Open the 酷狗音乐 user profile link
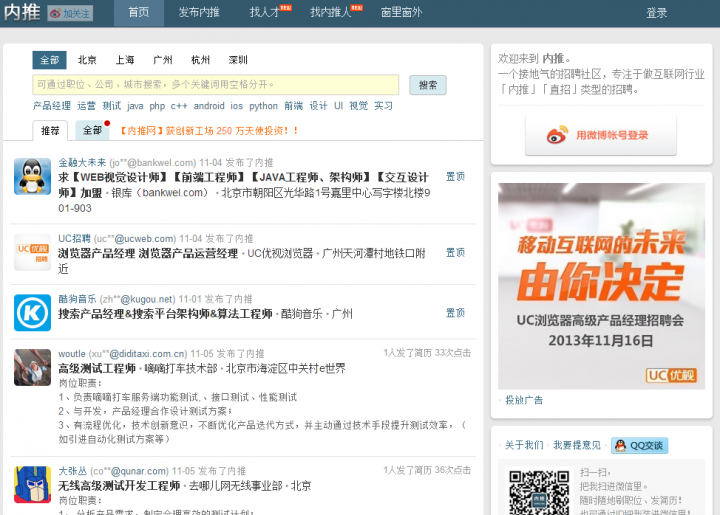The height and width of the screenshot is (515, 720). pos(77,299)
